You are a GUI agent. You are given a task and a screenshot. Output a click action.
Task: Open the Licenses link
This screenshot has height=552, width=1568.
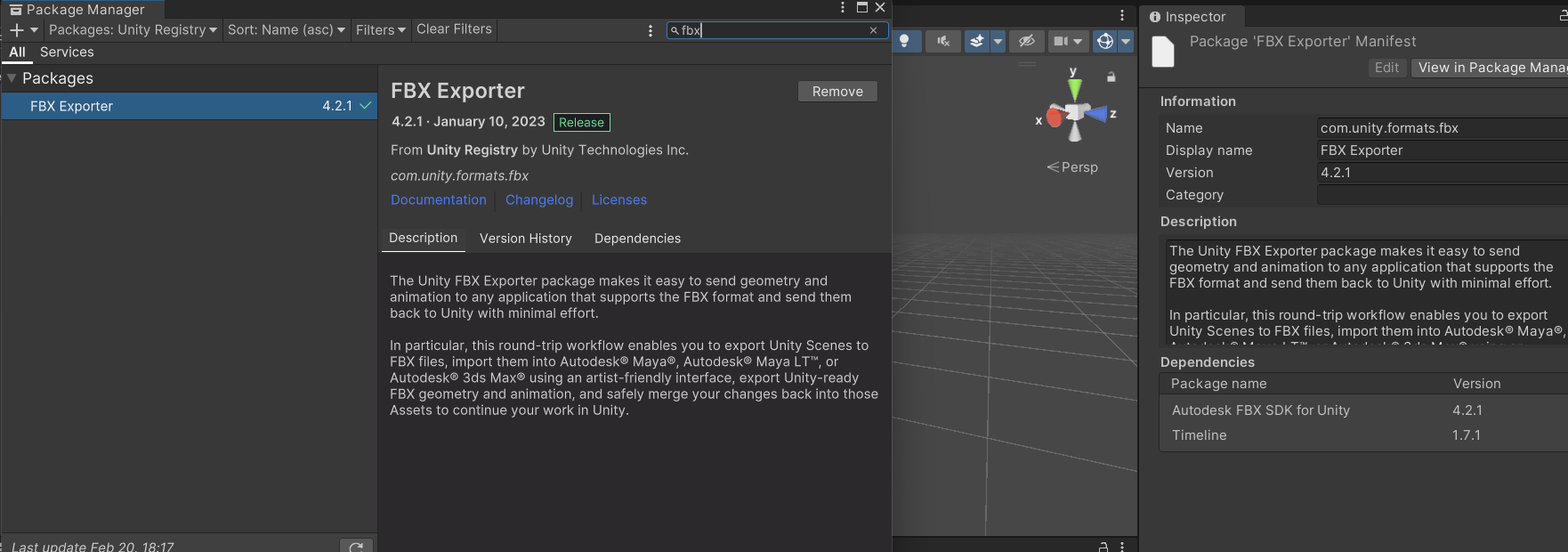pyautogui.click(x=619, y=200)
